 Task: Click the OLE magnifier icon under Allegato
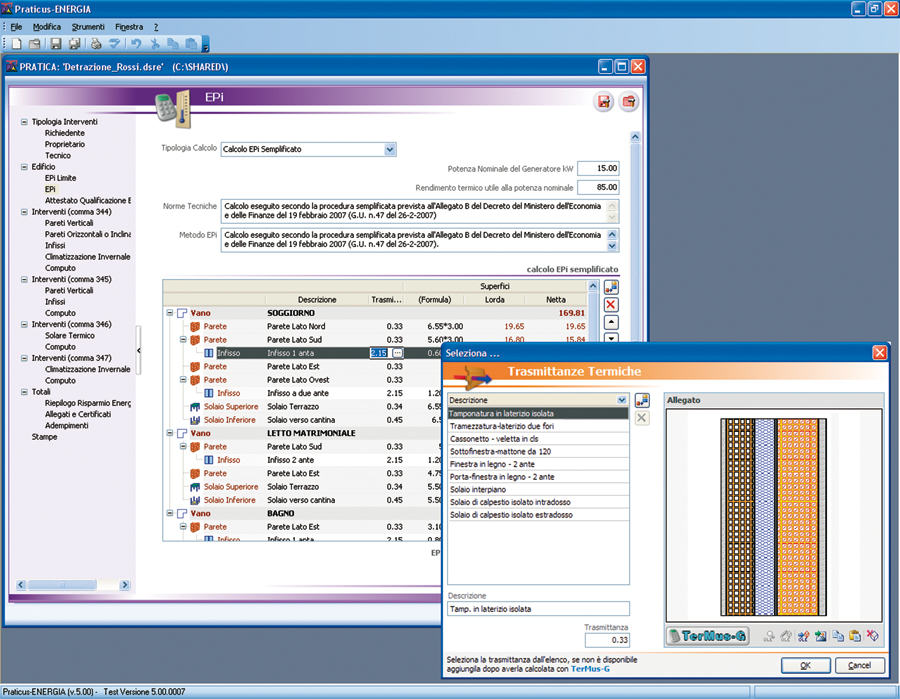click(769, 636)
